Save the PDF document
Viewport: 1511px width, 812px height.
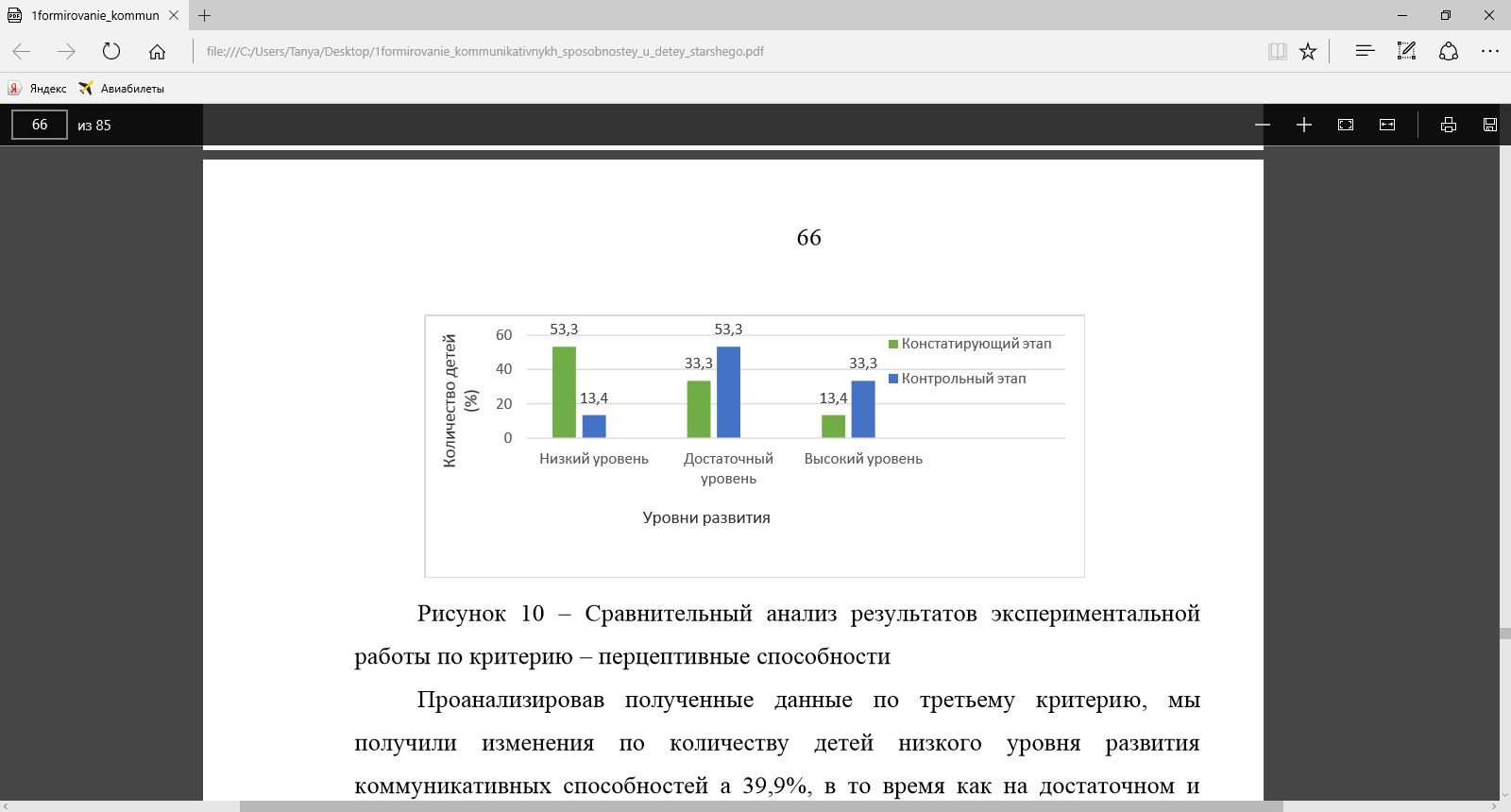[1490, 125]
